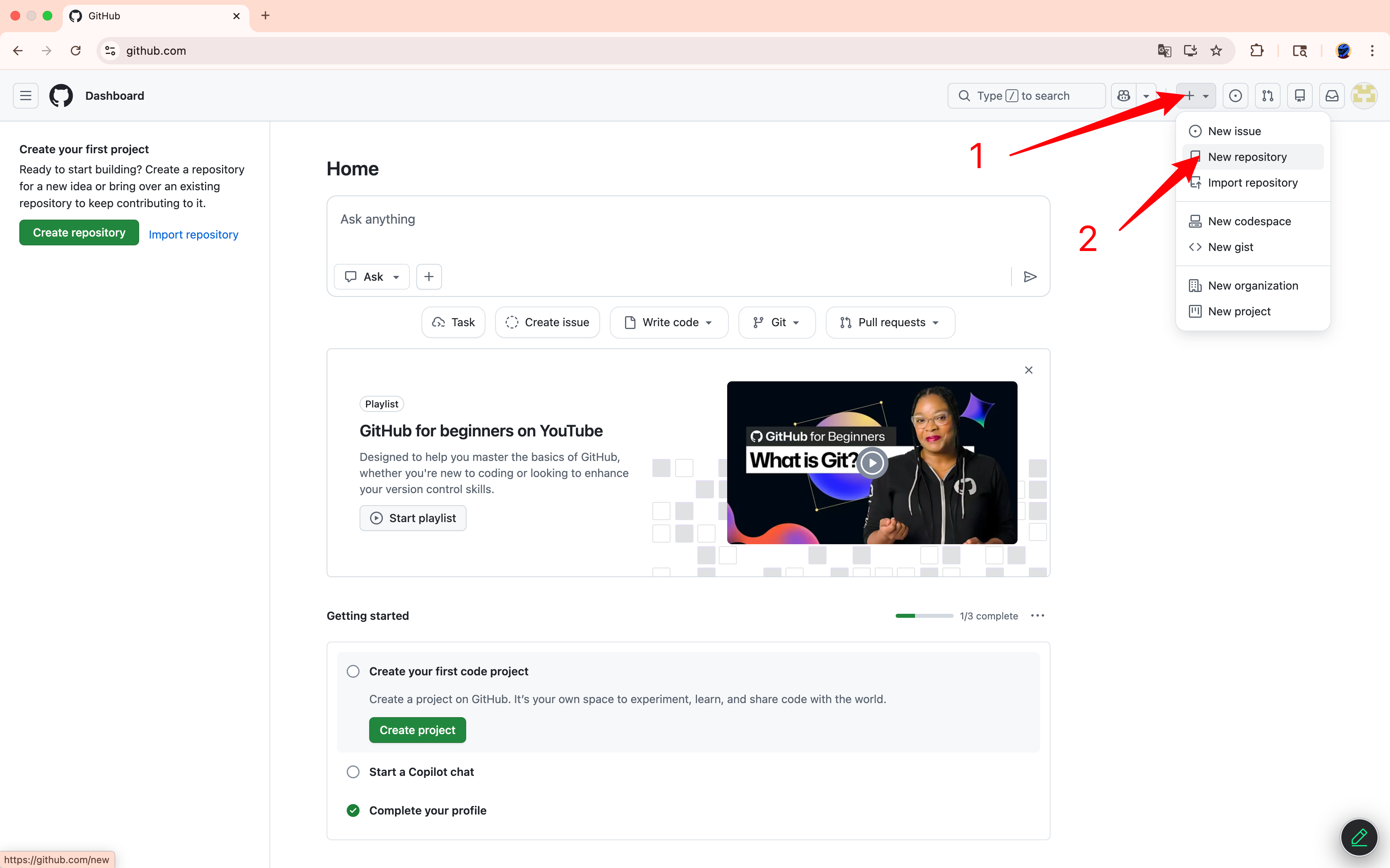The height and width of the screenshot is (868, 1390).
Task: Open the Create new plus dropdown
Action: point(1197,96)
